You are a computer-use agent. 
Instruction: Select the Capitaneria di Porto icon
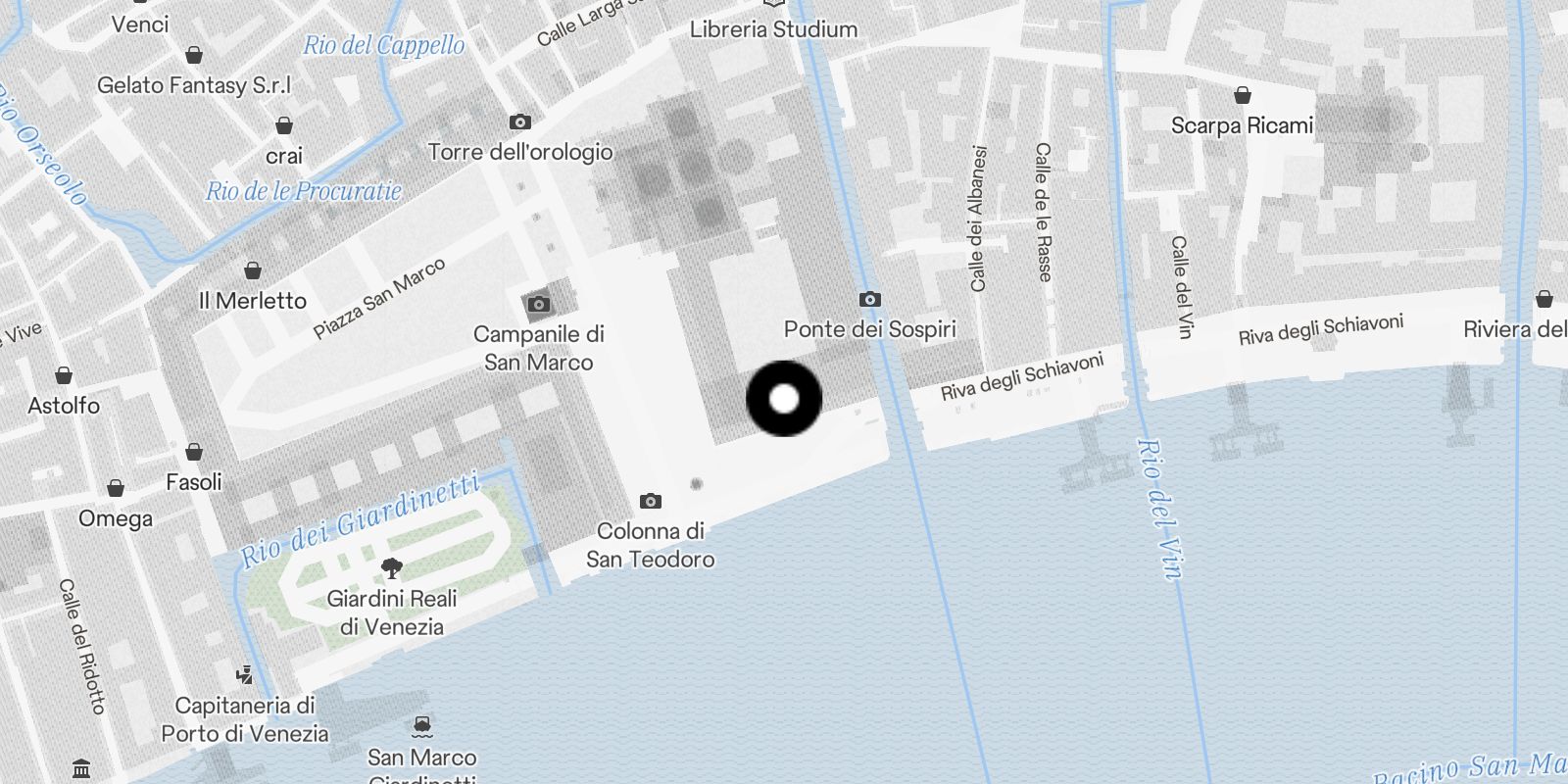(x=245, y=674)
